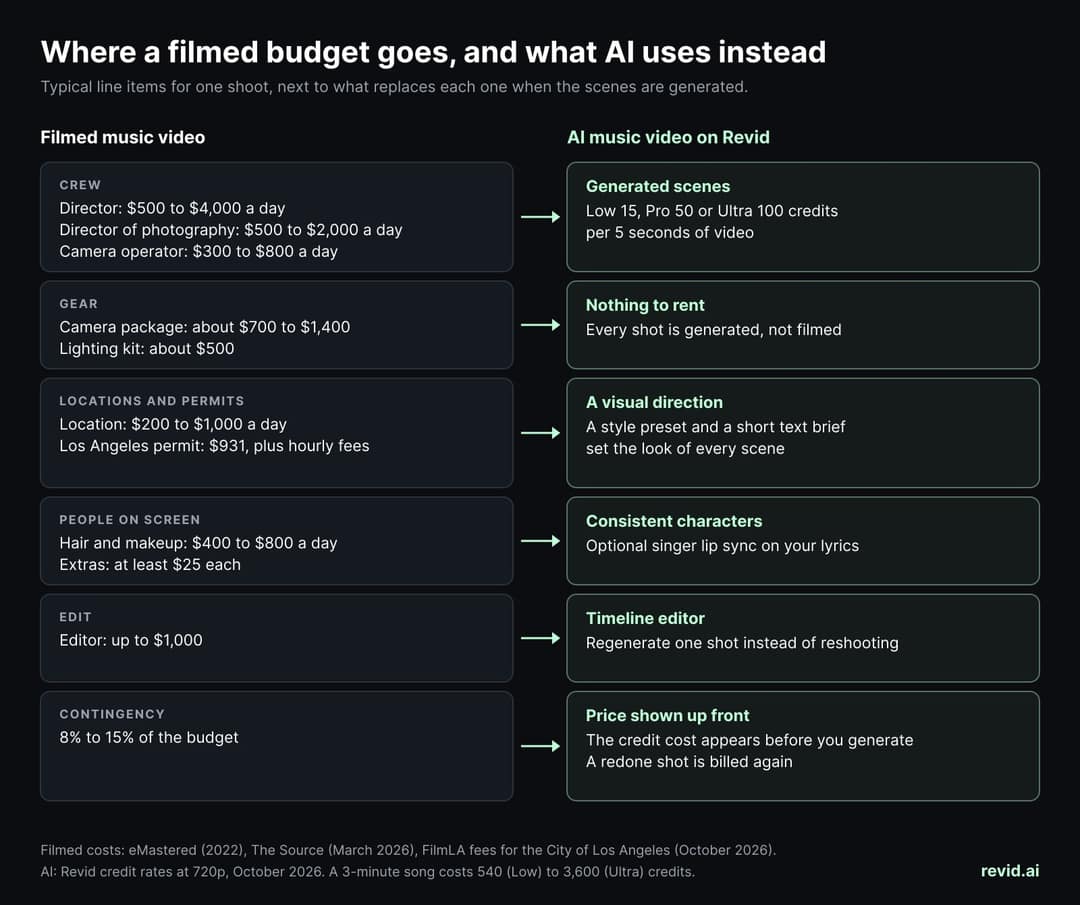1080x905 pixels.
Task: Click the 'Timeline editor' card title
Action: (645, 618)
